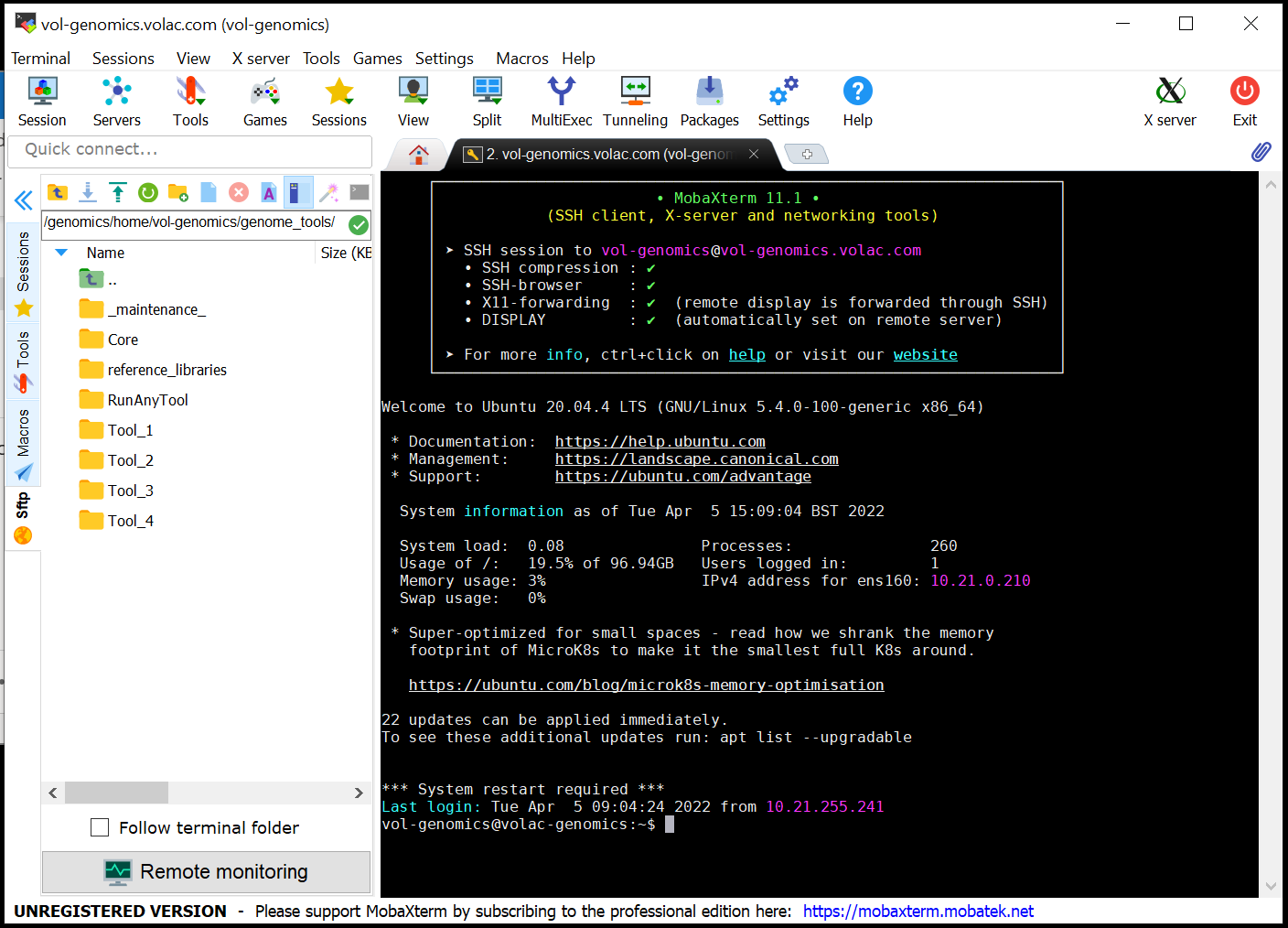Open the Tunneling toolbar icon
The width and height of the screenshot is (1288, 928).
tap(636, 102)
